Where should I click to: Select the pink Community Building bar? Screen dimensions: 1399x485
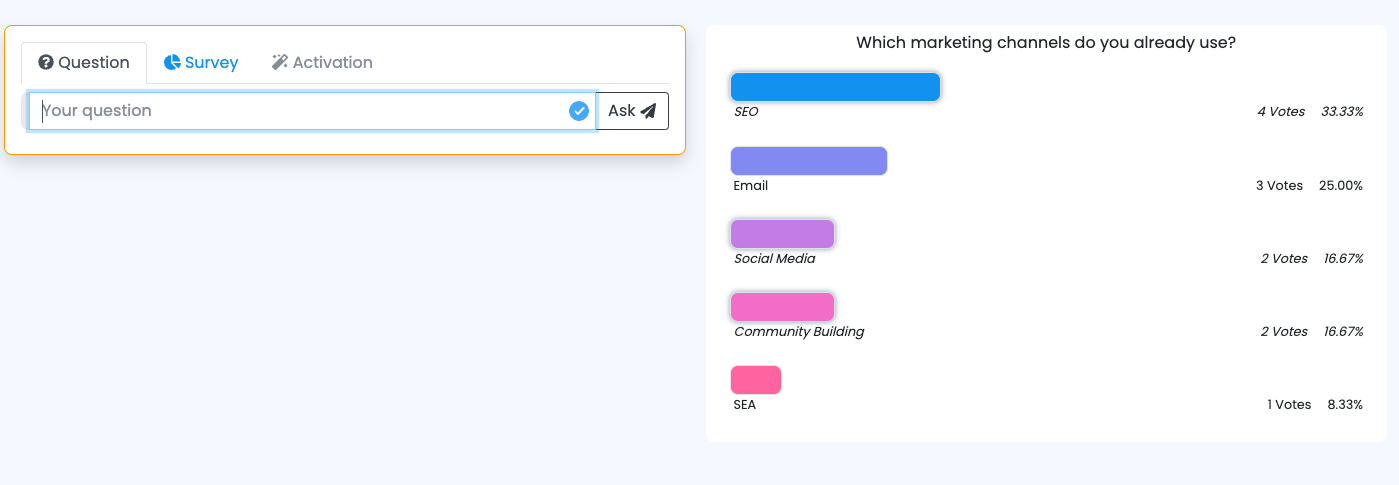tap(782, 307)
